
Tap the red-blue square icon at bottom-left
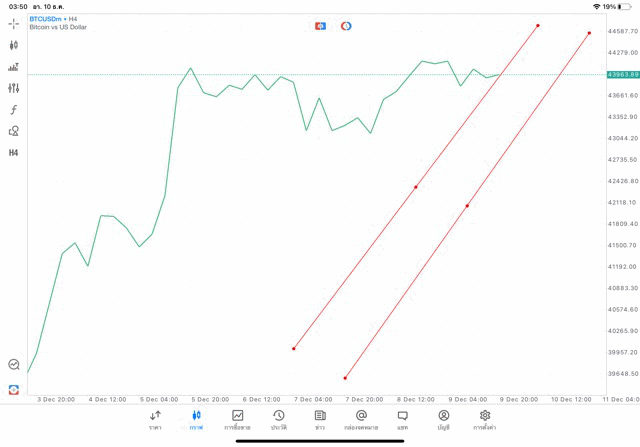(x=14, y=389)
